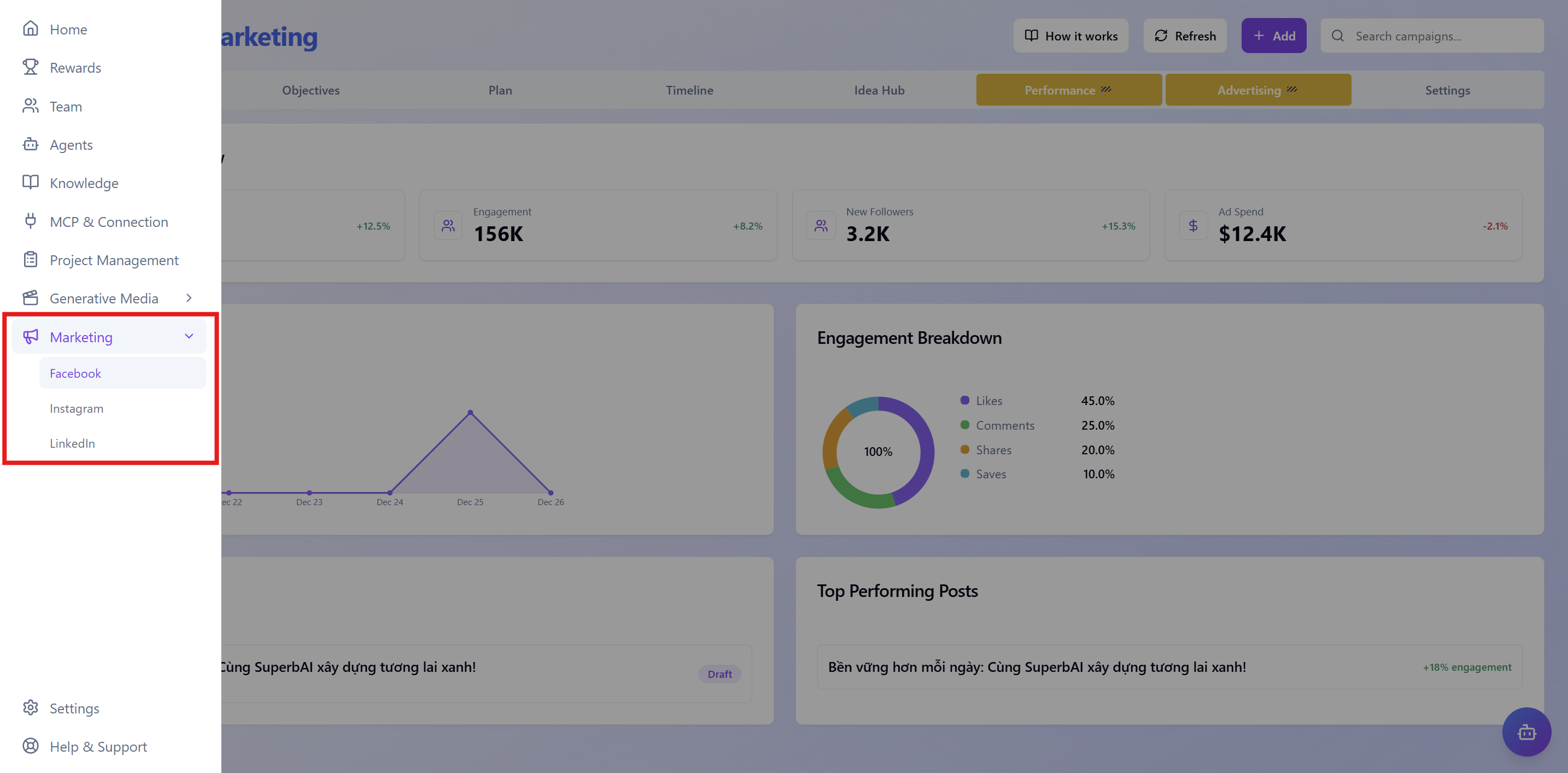Click the engagement breakdown donut chart

pyautogui.click(x=879, y=452)
